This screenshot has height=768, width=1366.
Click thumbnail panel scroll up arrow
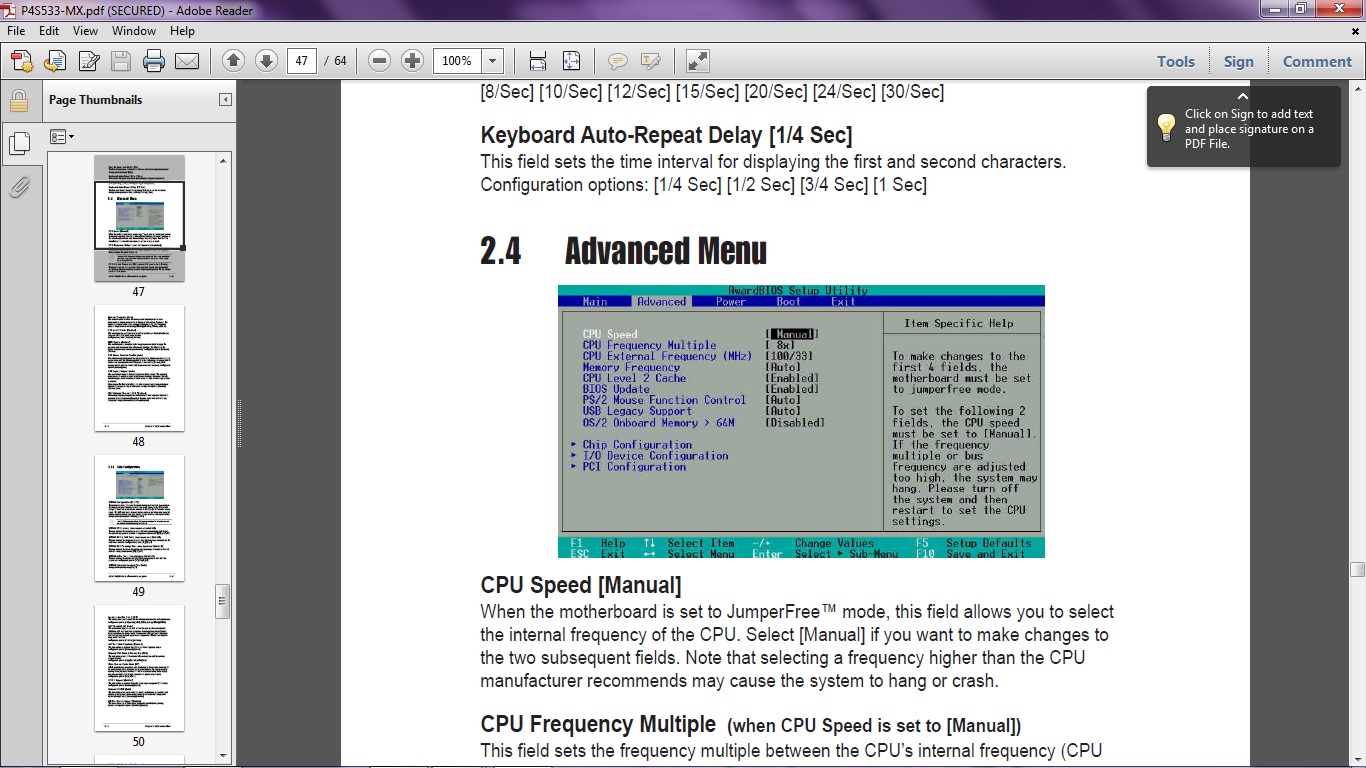click(223, 160)
